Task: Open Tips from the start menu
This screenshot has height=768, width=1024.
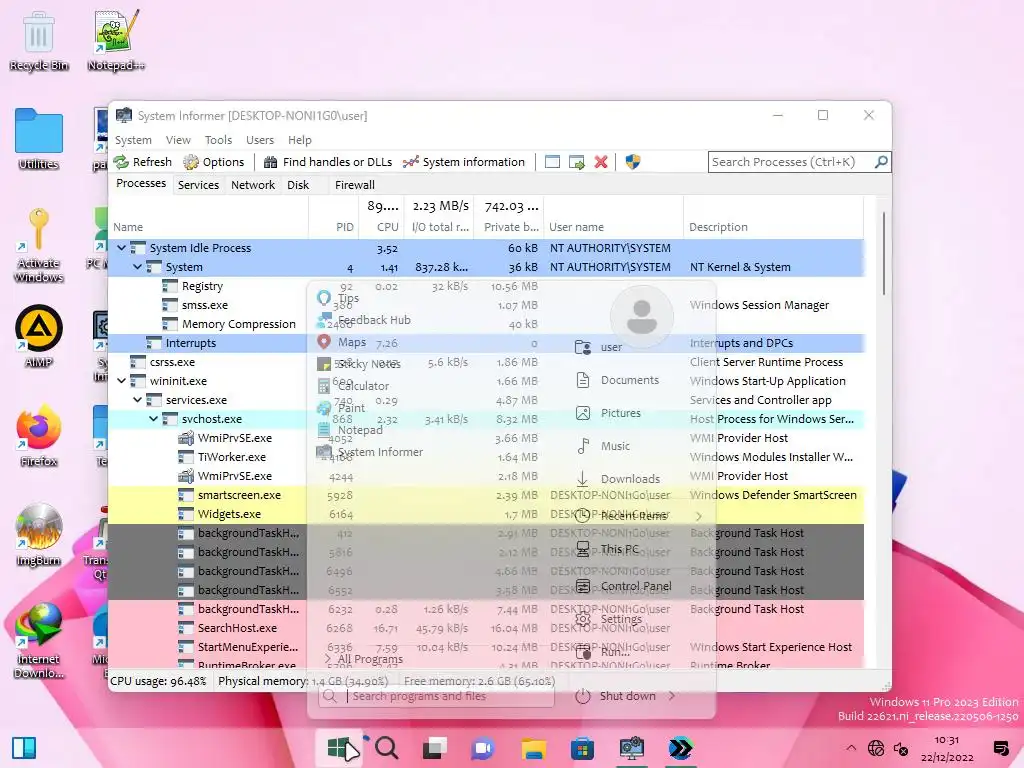Action: (x=338, y=298)
